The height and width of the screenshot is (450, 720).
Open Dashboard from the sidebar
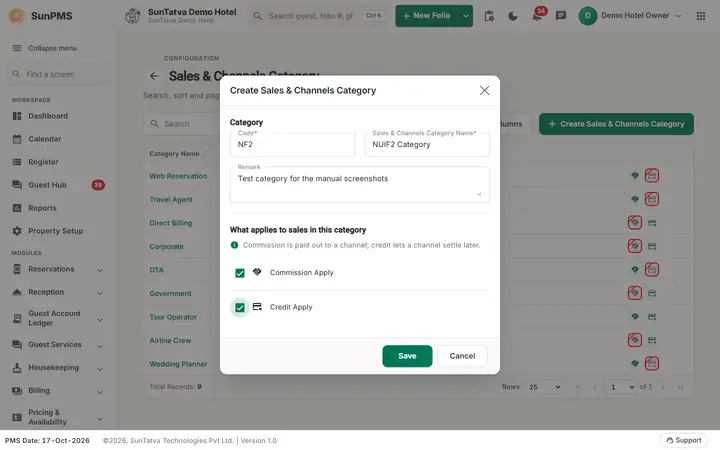[x=48, y=116]
